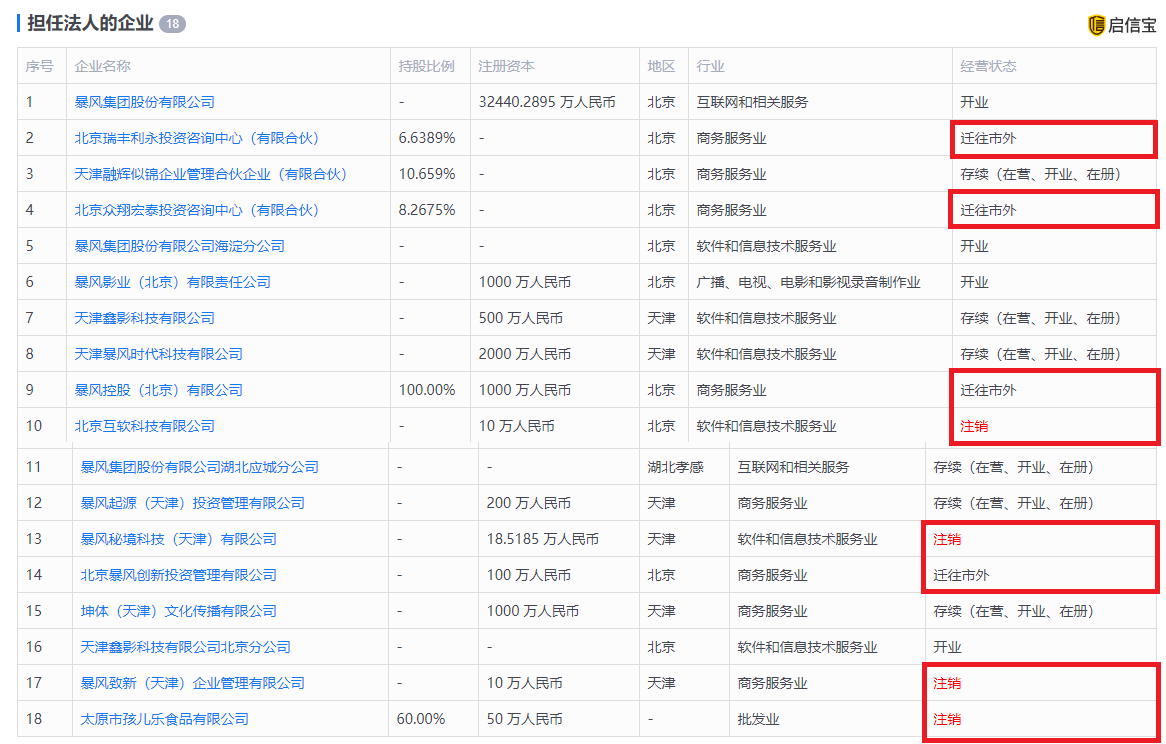Viewport: 1166px width, 744px height.
Task: Click the 注册资本 column header
Action: (x=506, y=66)
